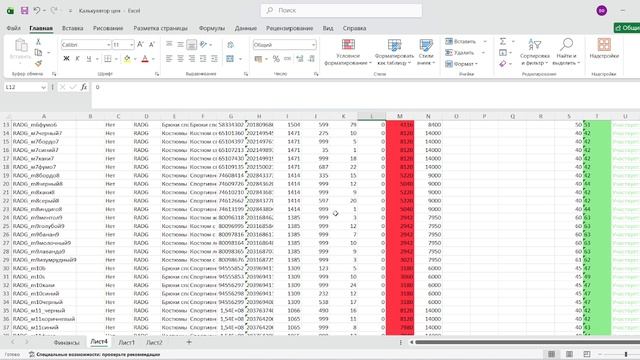
Task: Click the Format Painter brush icon
Action: [38, 63]
